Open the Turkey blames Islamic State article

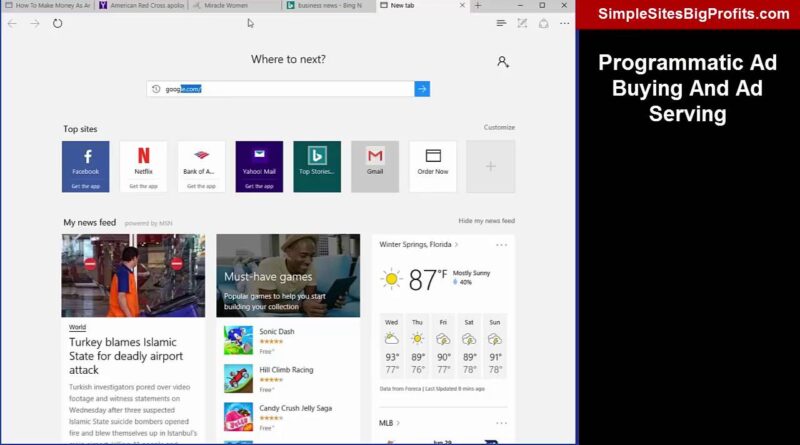(x=126, y=355)
